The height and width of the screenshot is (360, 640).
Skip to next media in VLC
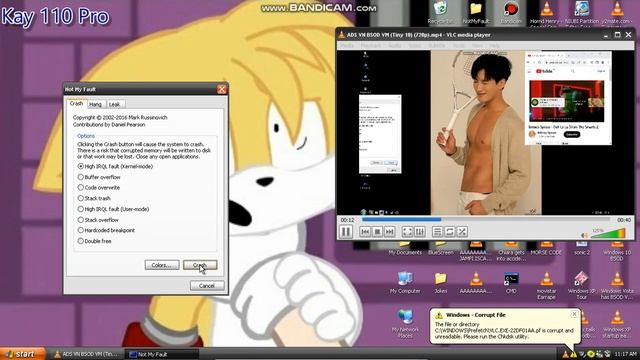(389, 232)
